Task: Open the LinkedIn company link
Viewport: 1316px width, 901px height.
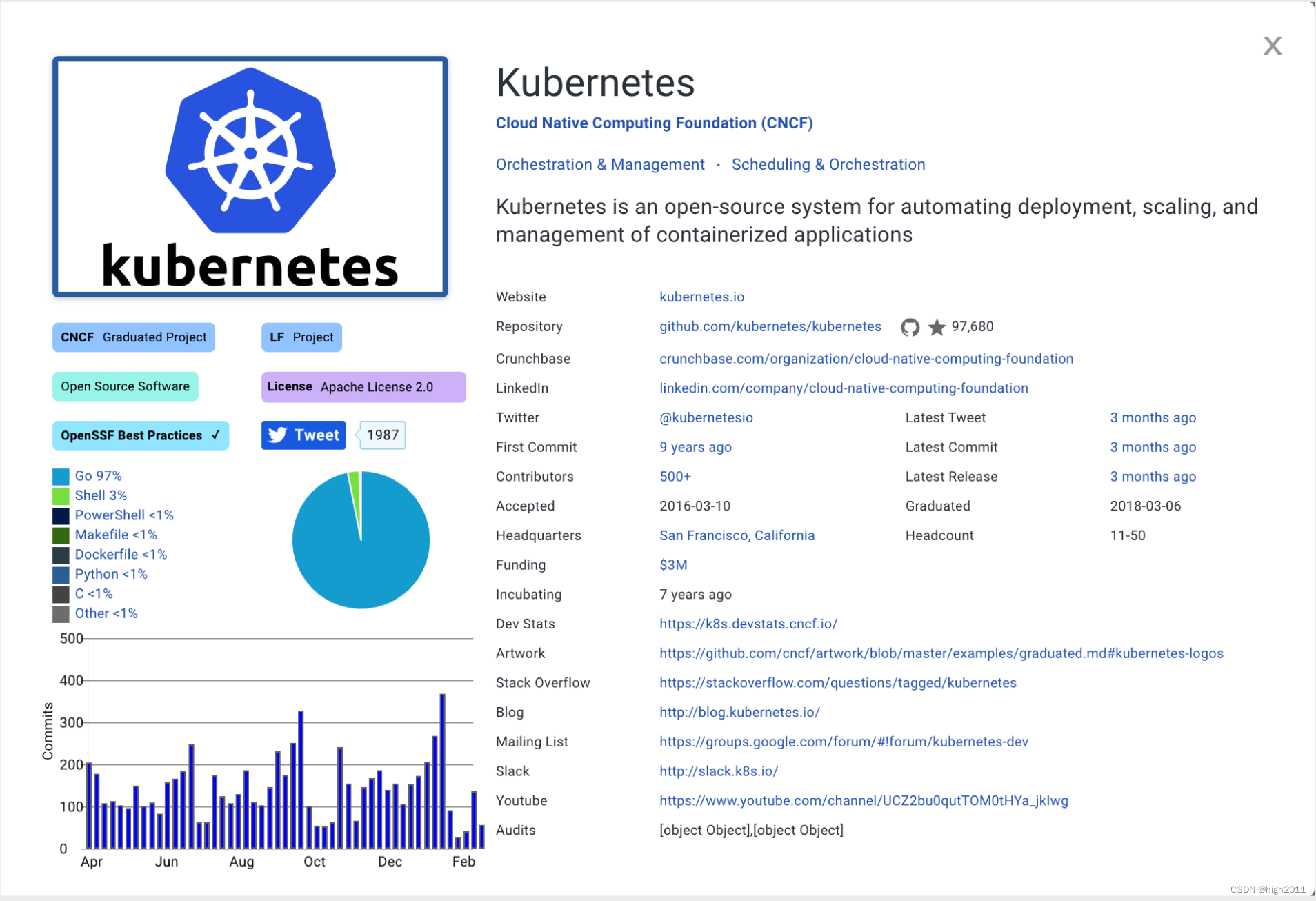Action: click(x=844, y=388)
